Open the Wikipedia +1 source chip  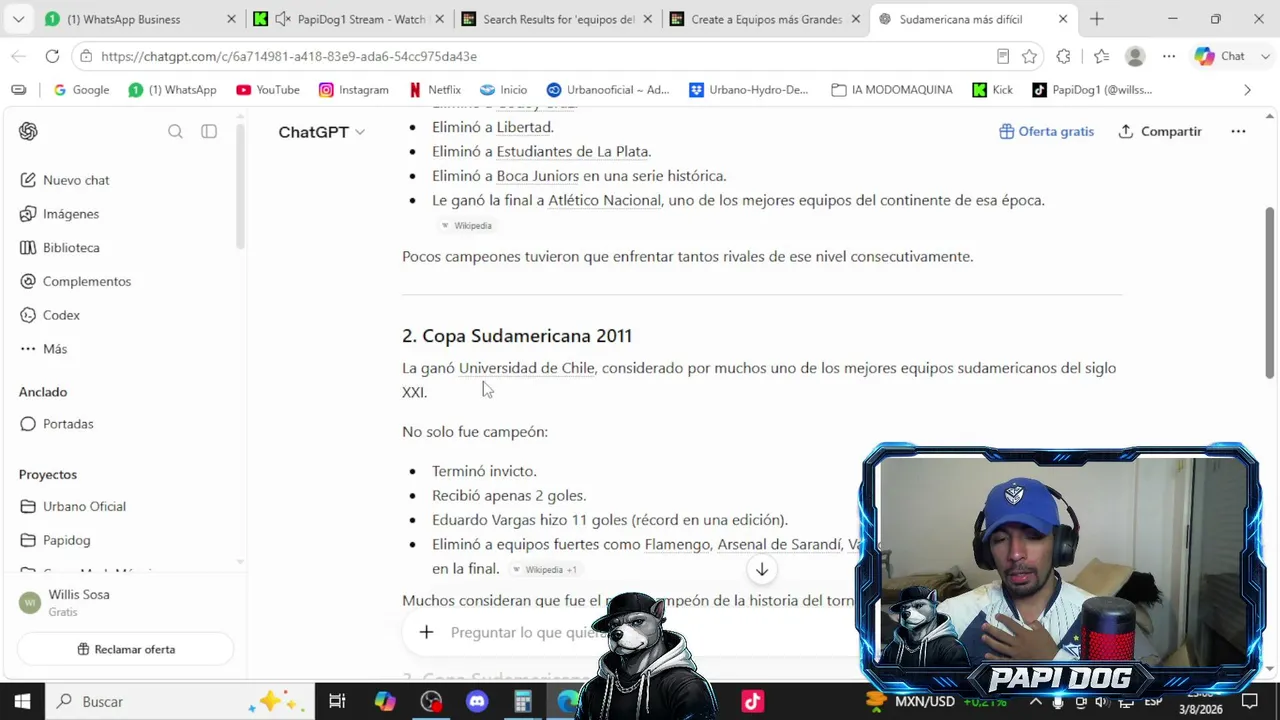point(545,570)
